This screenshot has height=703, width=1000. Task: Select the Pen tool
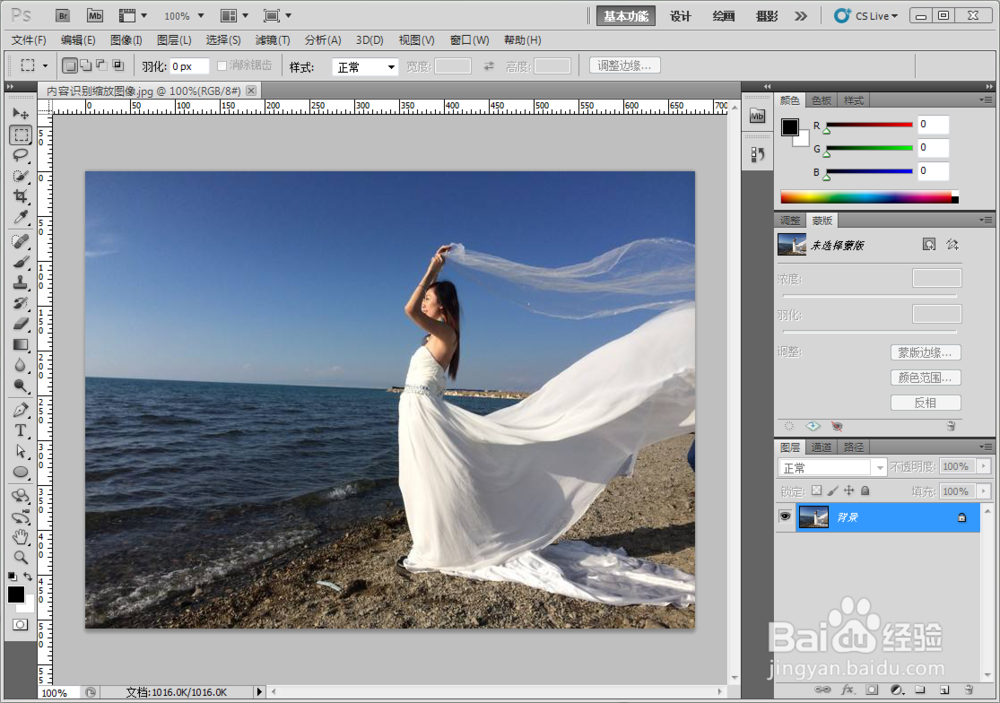(x=20, y=410)
